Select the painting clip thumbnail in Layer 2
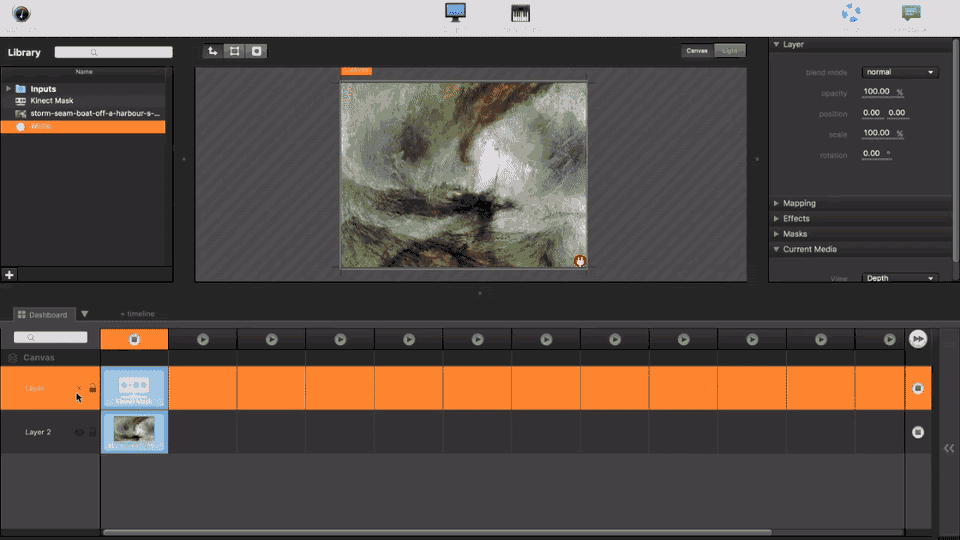The height and width of the screenshot is (540, 960). point(134,432)
